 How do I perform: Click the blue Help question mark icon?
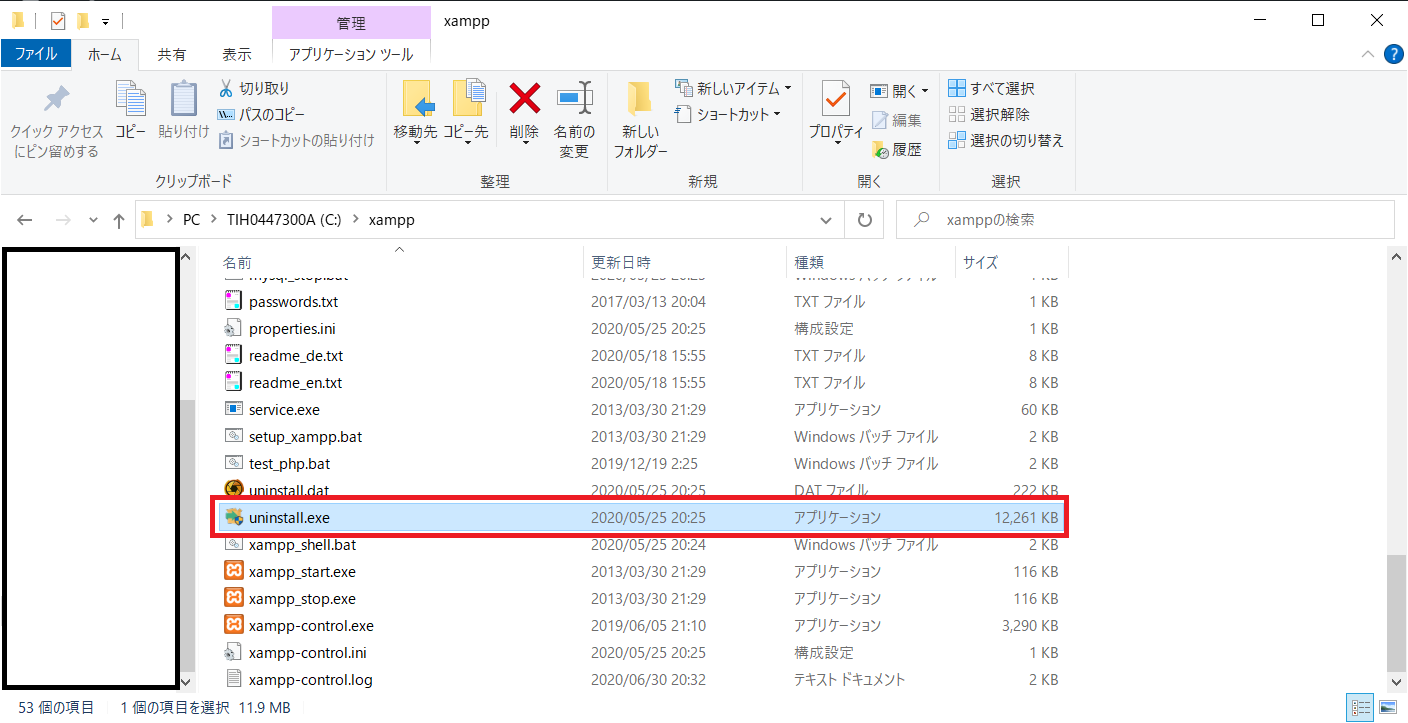tap(1393, 54)
